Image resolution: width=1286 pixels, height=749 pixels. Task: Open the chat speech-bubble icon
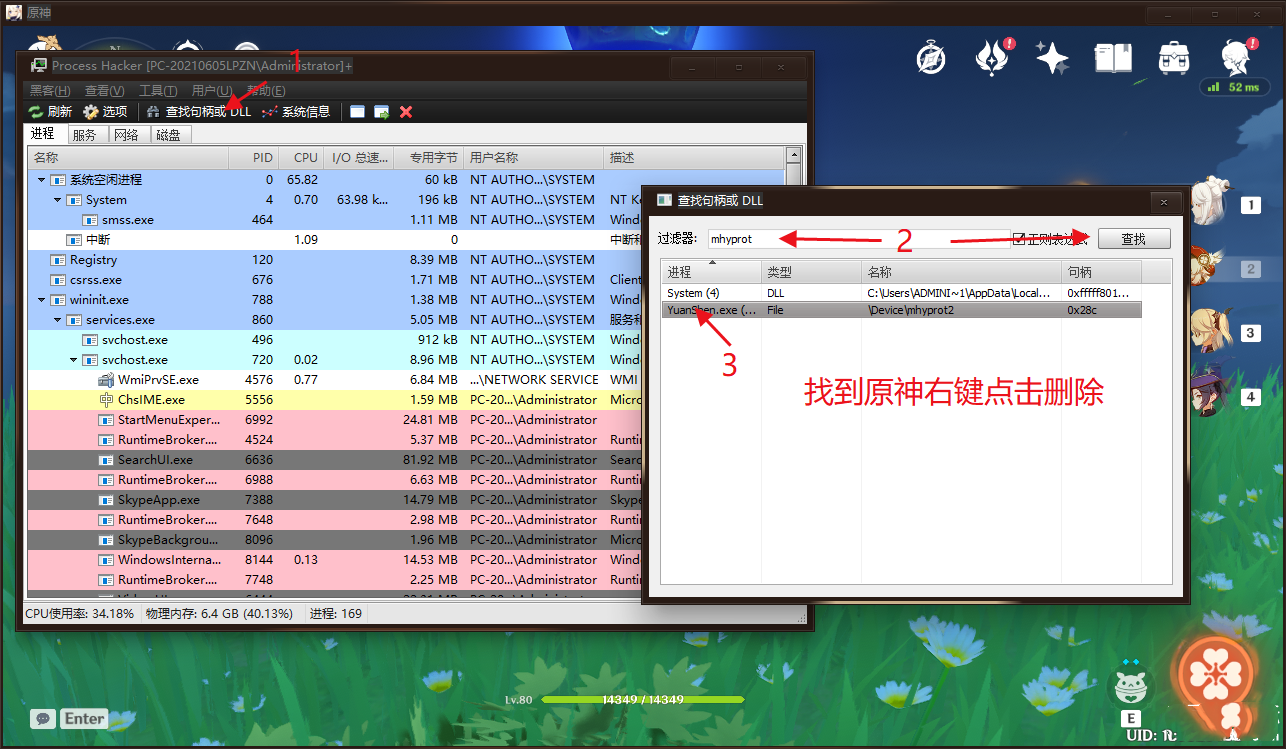pyautogui.click(x=42, y=718)
